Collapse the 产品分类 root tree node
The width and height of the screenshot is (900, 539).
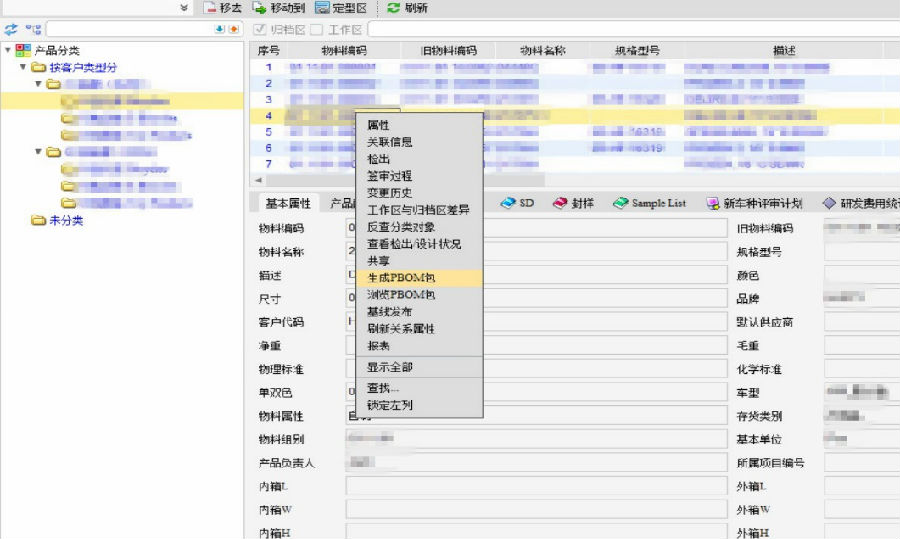(x=8, y=50)
